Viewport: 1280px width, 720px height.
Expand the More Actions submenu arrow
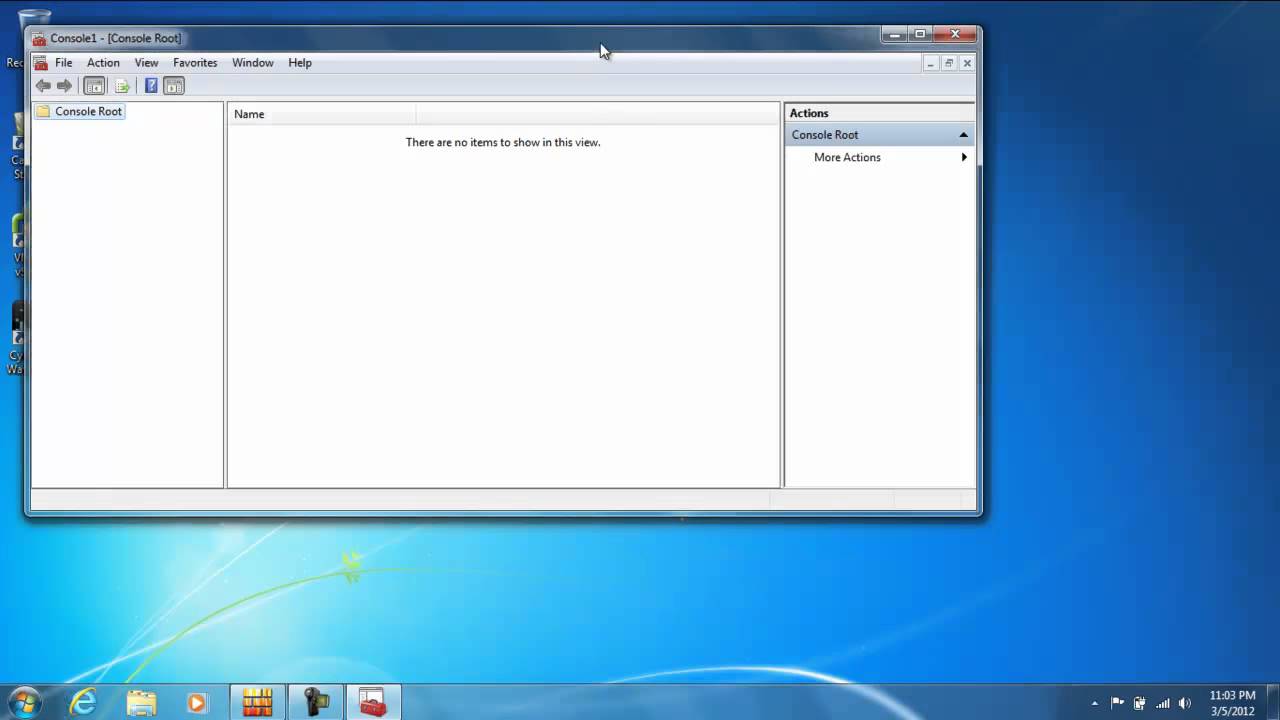point(964,157)
